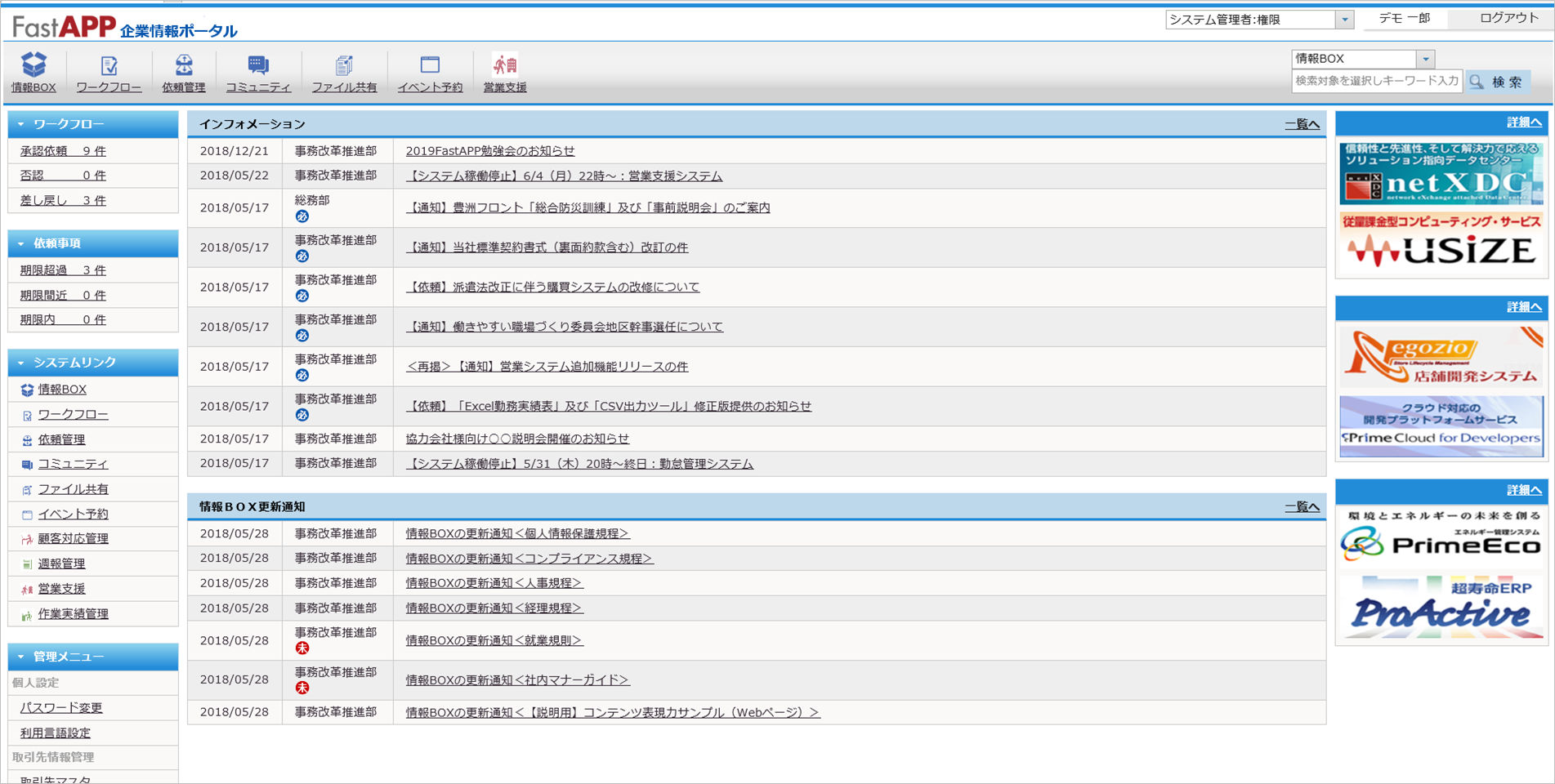
Task: Collapse the 管理メニュー sidebar section
Action: [21, 657]
